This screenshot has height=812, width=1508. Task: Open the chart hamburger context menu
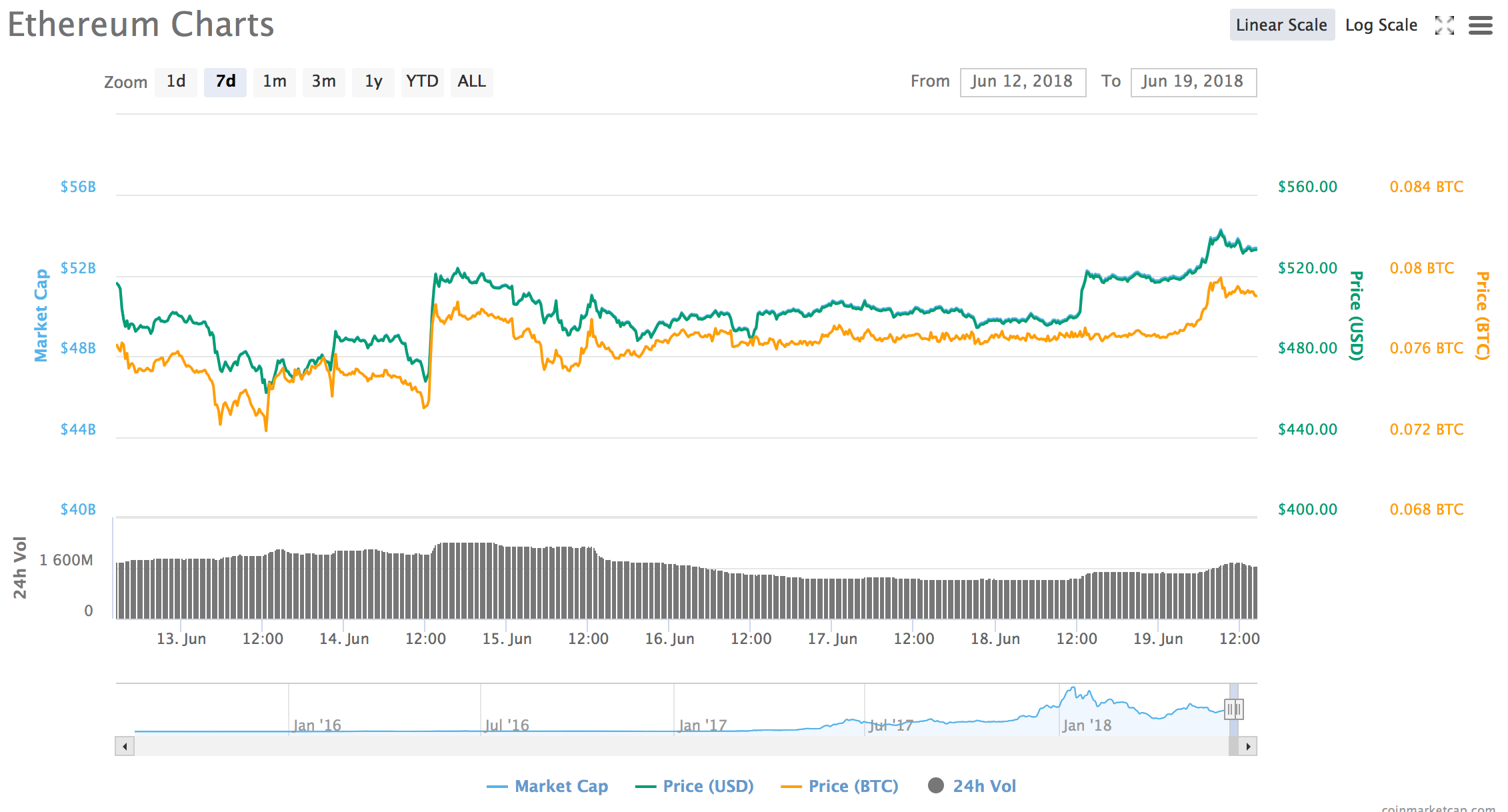tap(1480, 25)
